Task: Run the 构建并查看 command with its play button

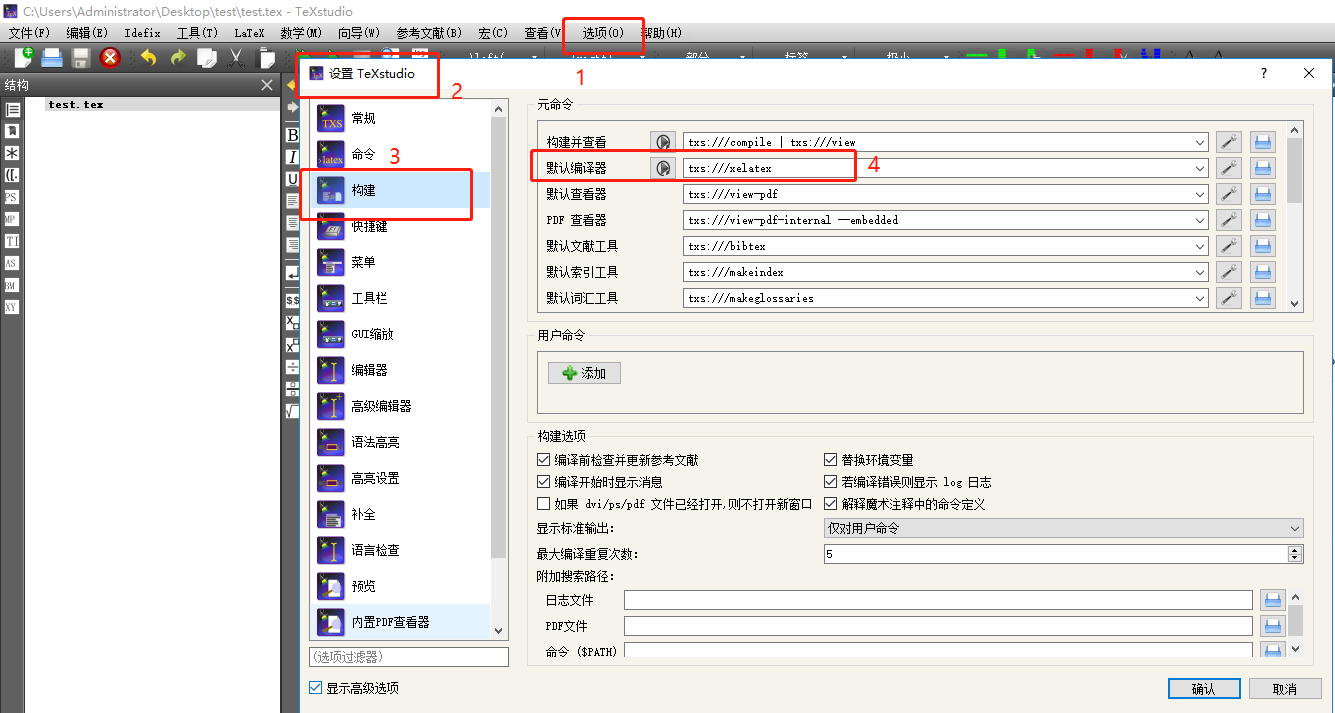Action: pyautogui.click(x=663, y=142)
